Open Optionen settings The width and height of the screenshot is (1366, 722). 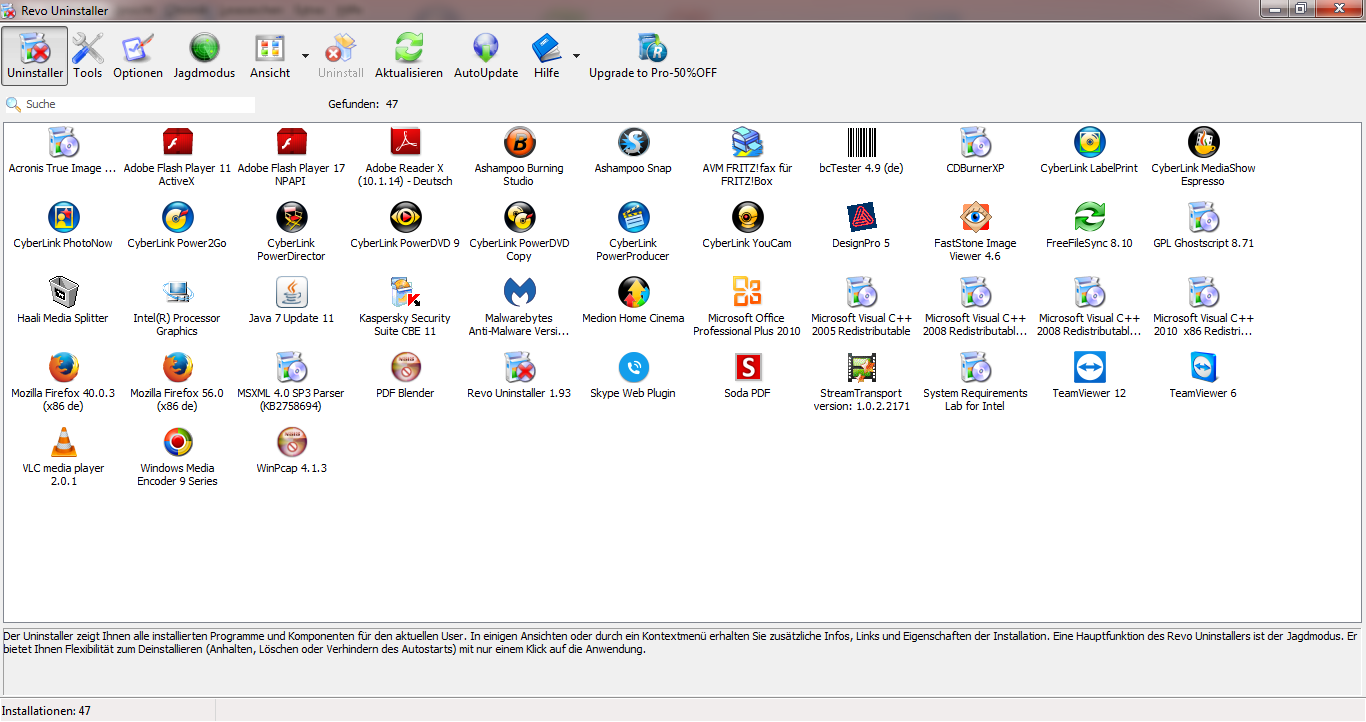pyautogui.click(x=138, y=56)
